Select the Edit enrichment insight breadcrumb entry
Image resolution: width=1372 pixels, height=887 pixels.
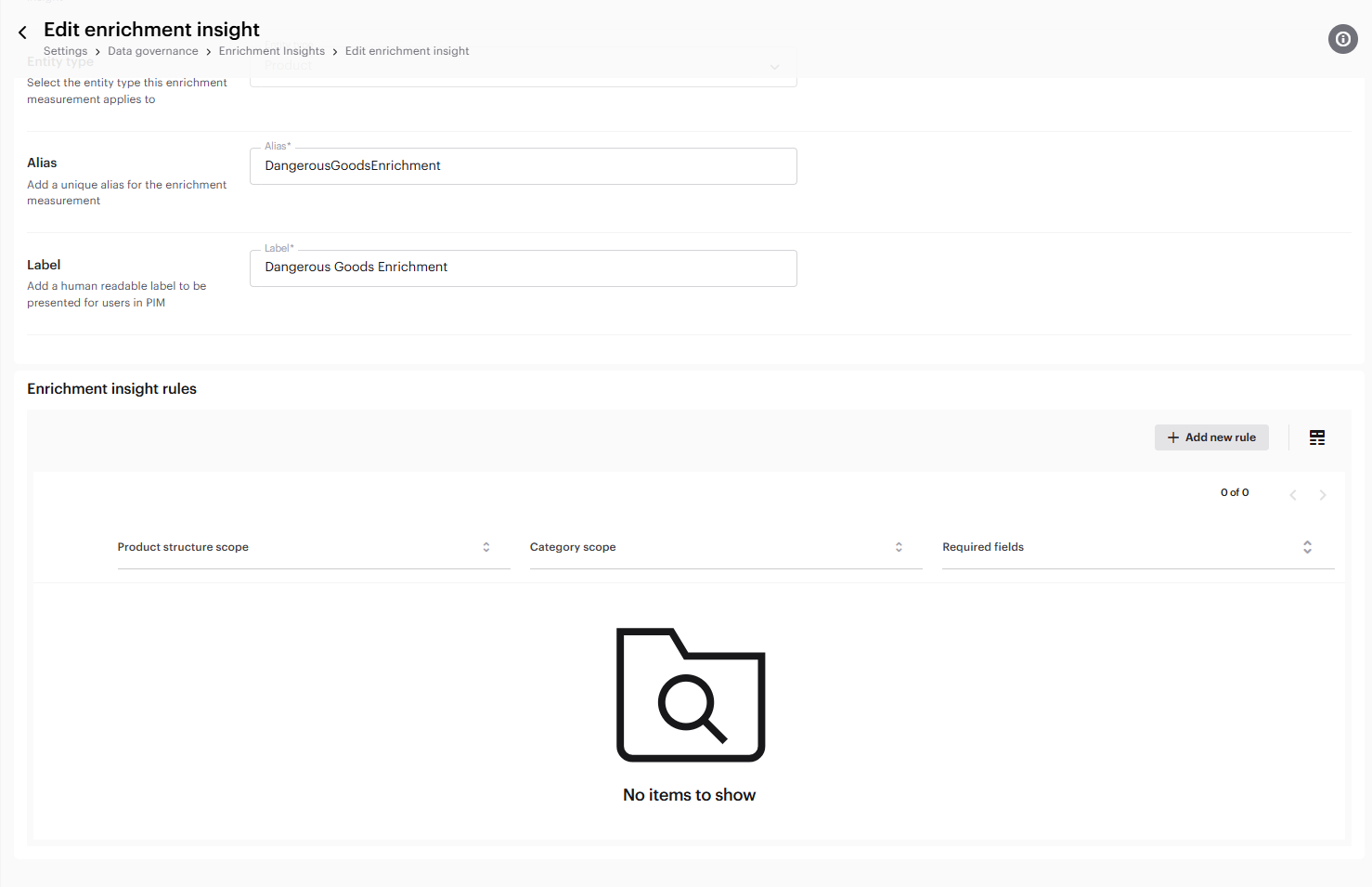click(407, 51)
